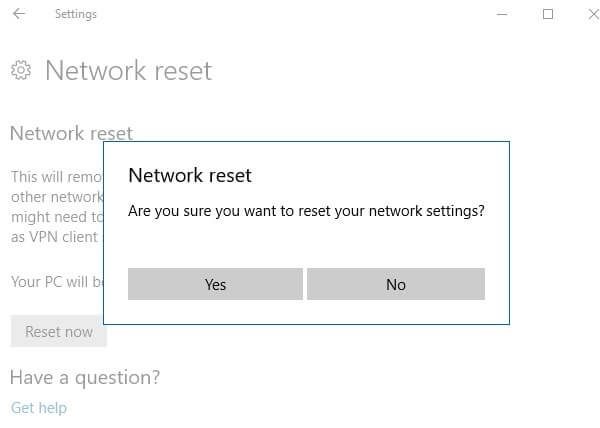Confirm the network reset with Yes
The height and width of the screenshot is (428, 600).
[x=215, y=284]
